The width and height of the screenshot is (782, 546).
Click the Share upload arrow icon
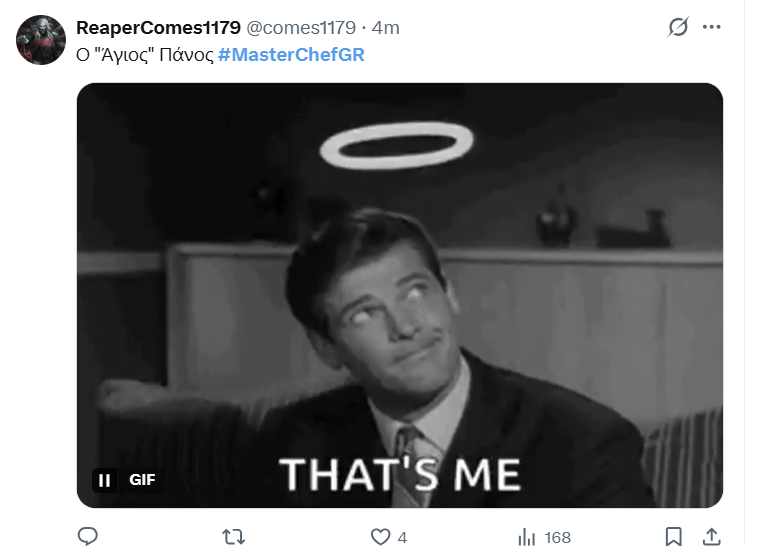712,537
